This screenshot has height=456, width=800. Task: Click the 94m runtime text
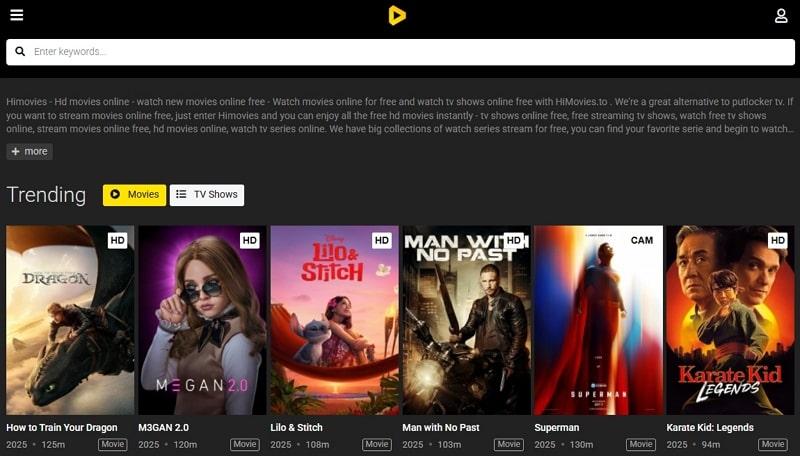pyautogui.click(x=711, y=445)
